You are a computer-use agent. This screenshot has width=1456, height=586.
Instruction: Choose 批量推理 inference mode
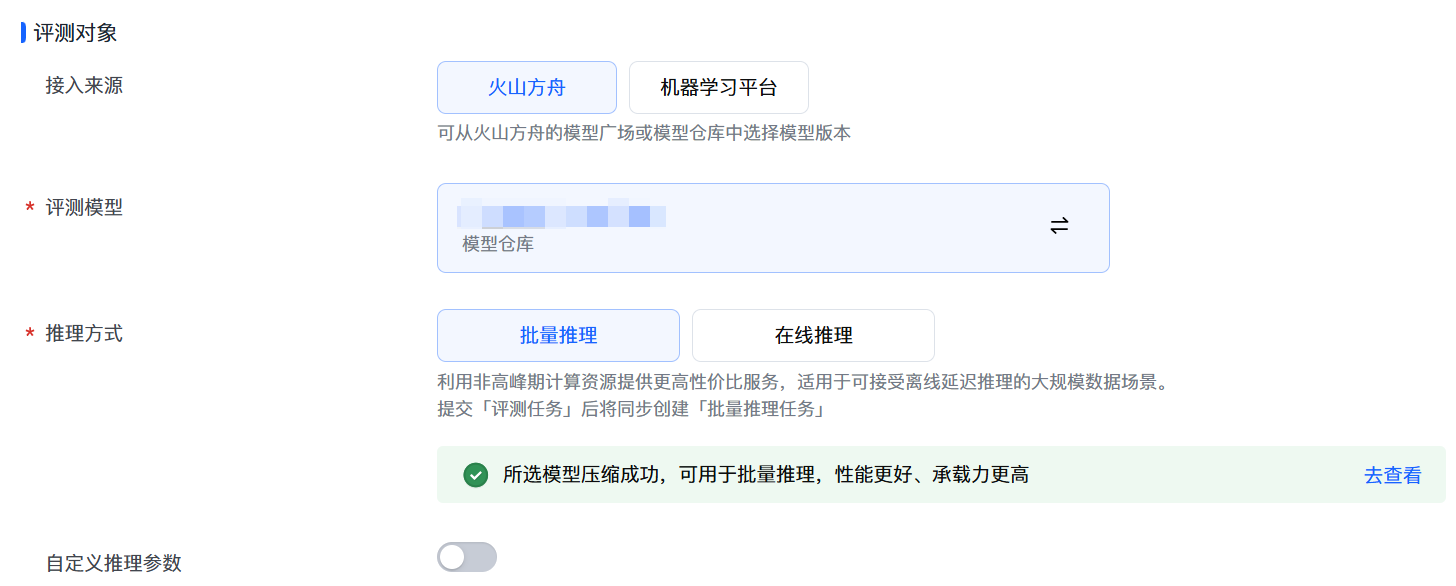pos(558,335)
